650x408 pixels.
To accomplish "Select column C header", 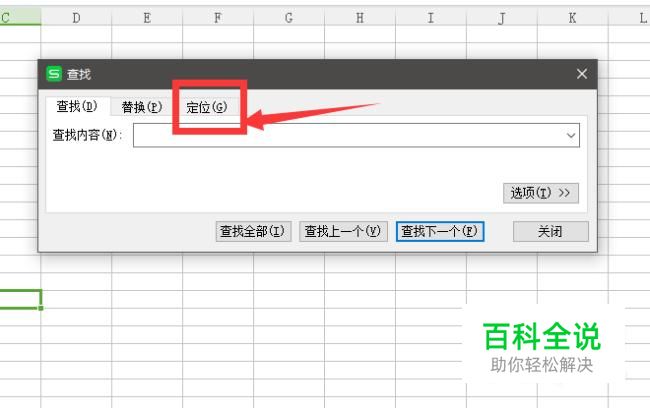I will coord(20,18).
